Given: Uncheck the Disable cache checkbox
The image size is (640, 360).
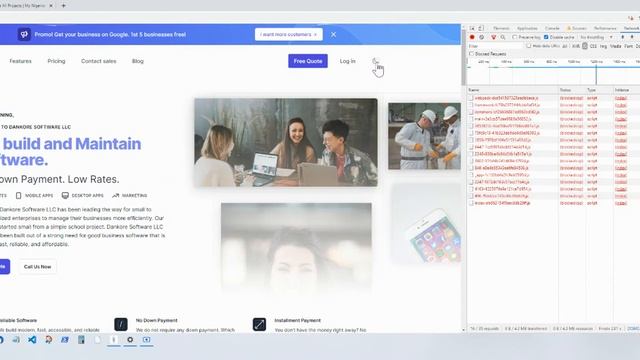Looking at the screenshot, I should point(546,37).
